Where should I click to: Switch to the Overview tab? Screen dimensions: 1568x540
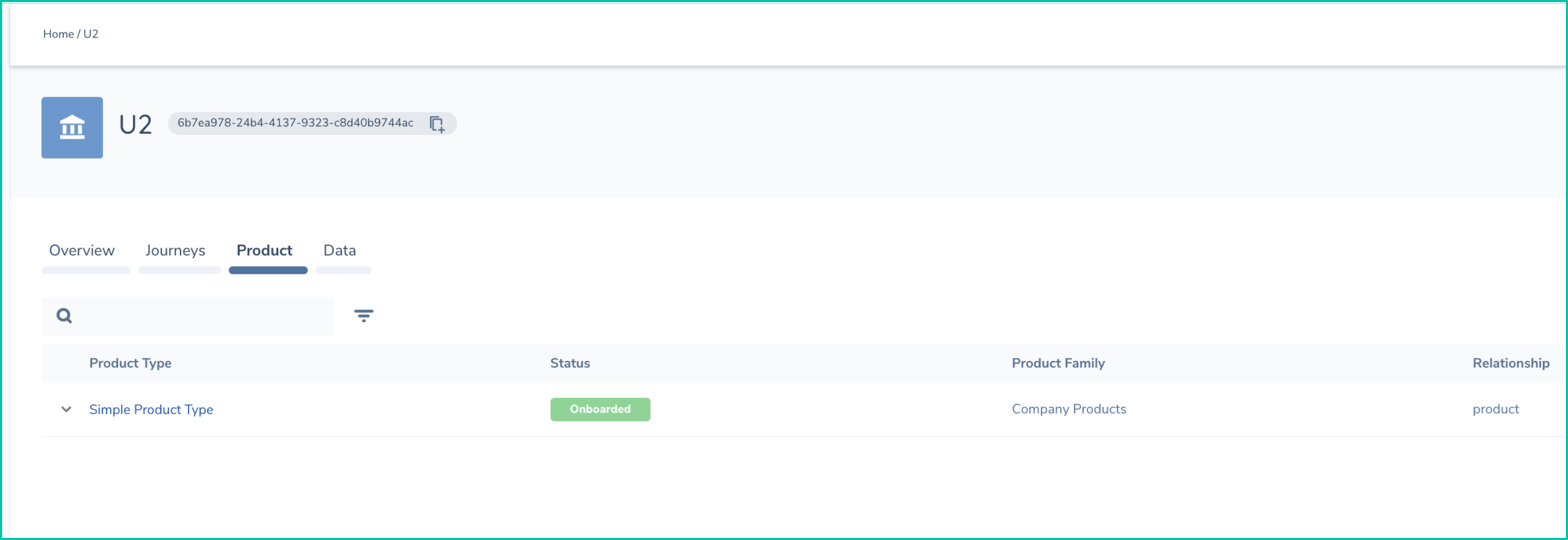coord(81,250)
